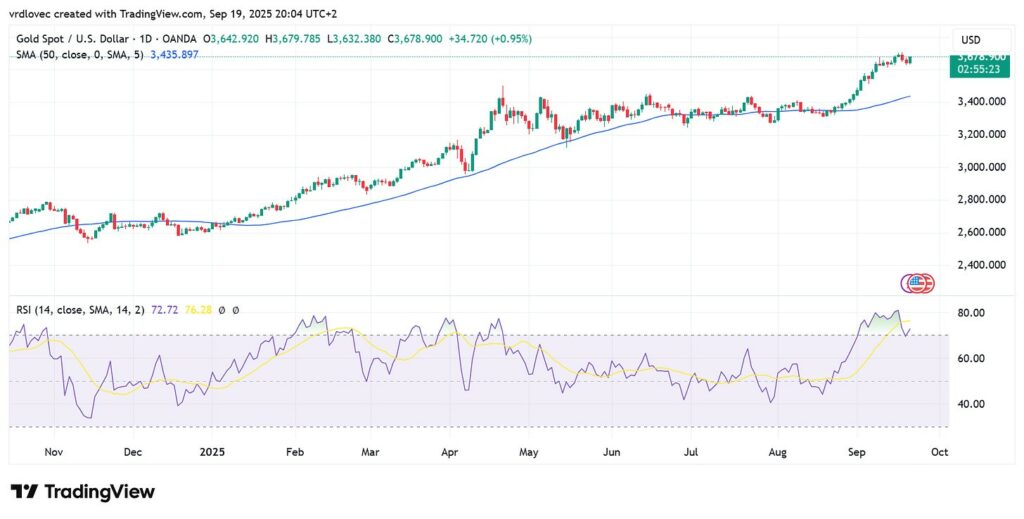Open the USD currency selector
This screenshot has height=519, width=1024.
coord(970,39)
